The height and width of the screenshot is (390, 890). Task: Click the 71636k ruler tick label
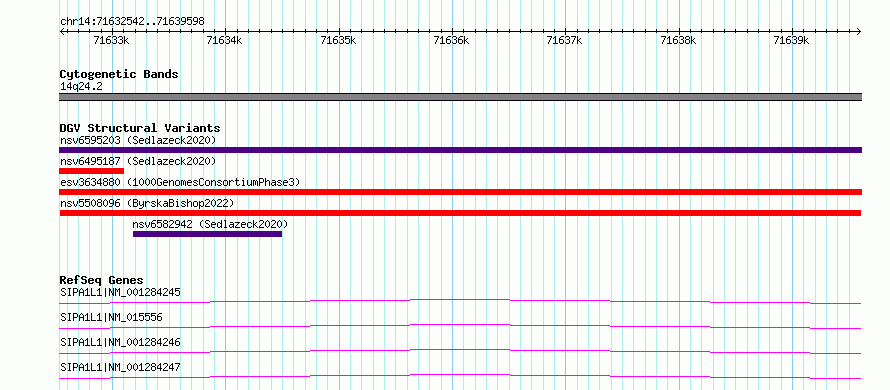pyautogui.click(x=451, y=40)
